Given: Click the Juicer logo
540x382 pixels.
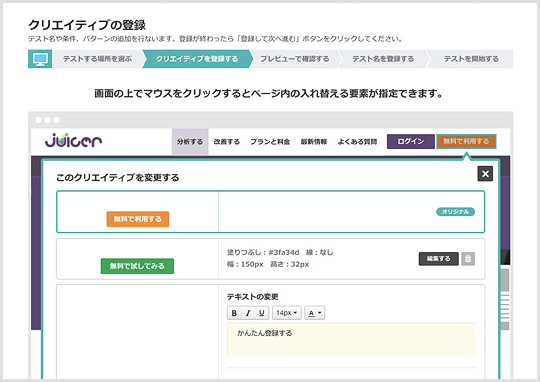Looking at the screenshot, I should [73, 141].
